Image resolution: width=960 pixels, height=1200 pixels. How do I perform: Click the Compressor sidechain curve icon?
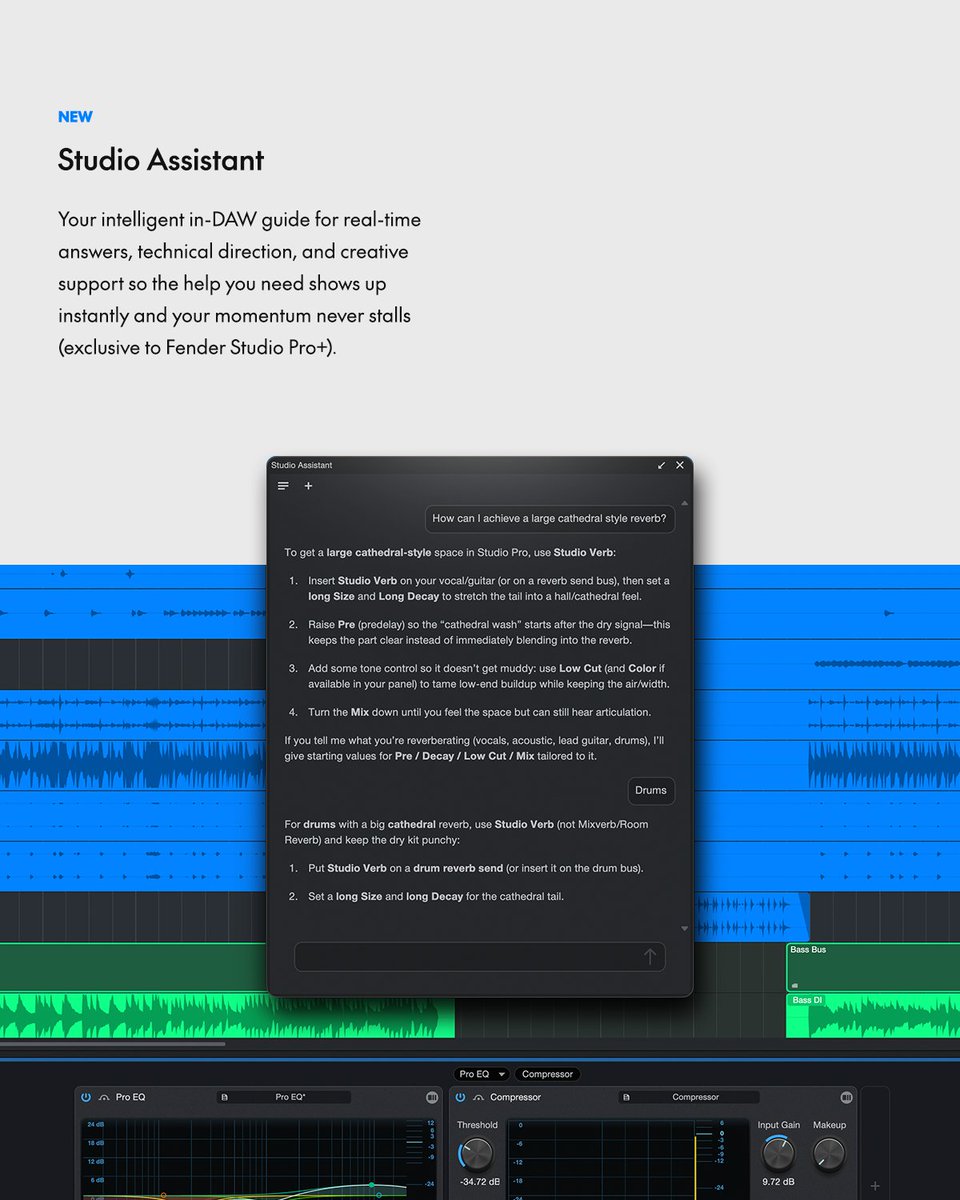[478, 1097]
